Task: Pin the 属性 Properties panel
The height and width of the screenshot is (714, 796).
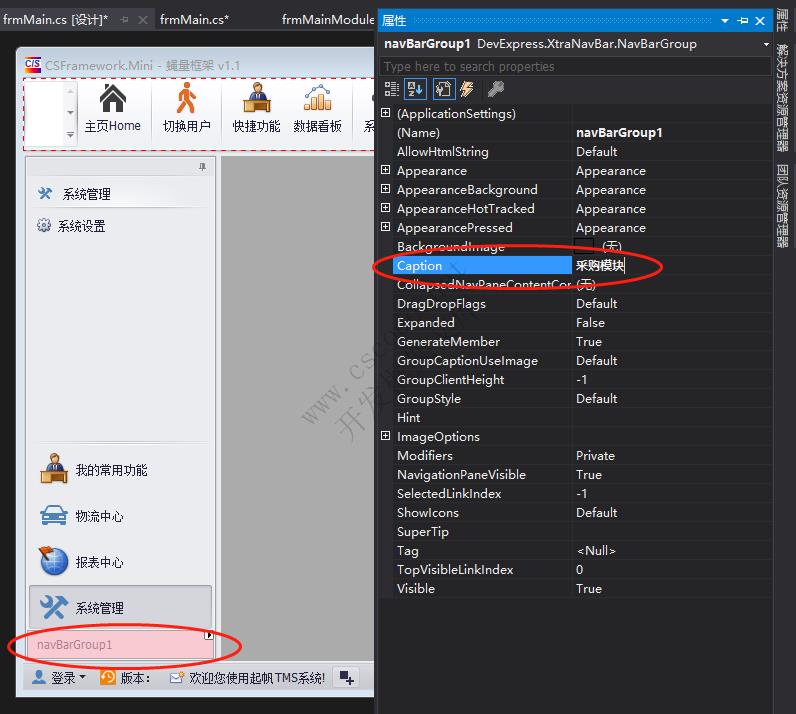Action: 743,21
